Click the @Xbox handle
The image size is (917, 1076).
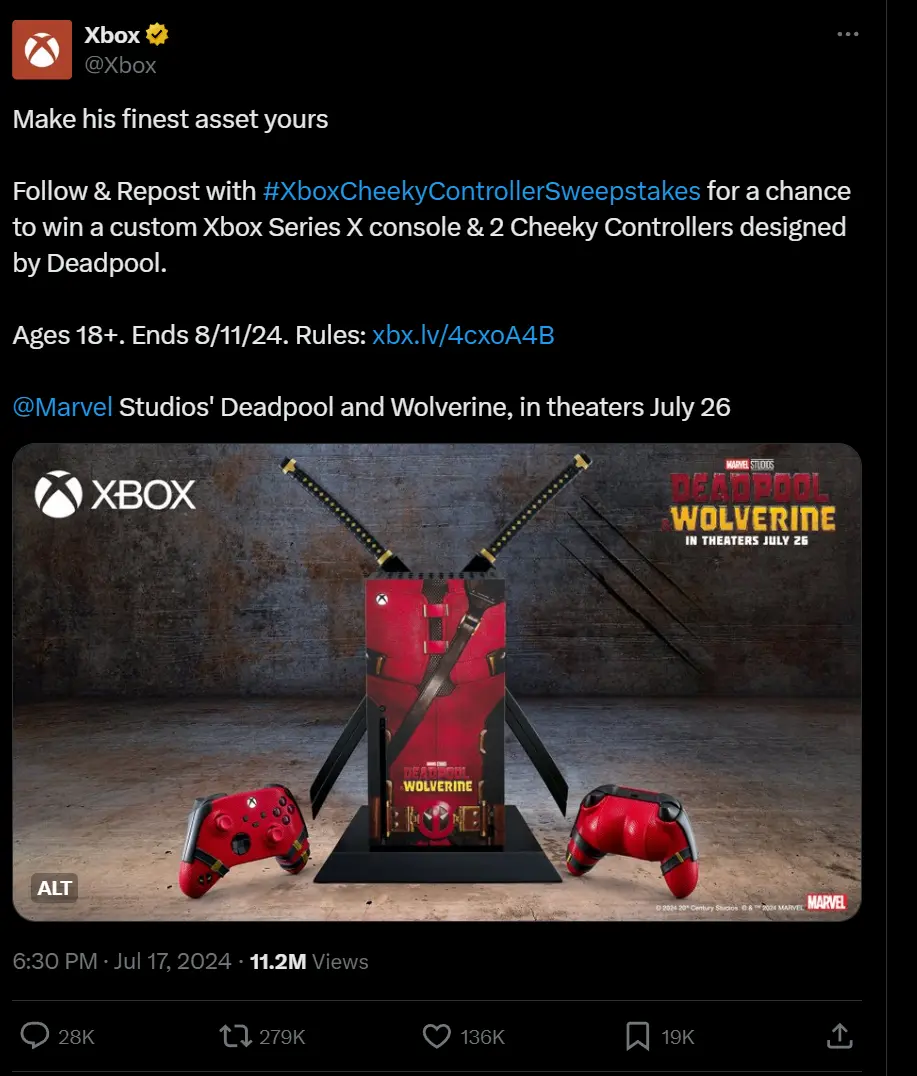click(120, 65)
